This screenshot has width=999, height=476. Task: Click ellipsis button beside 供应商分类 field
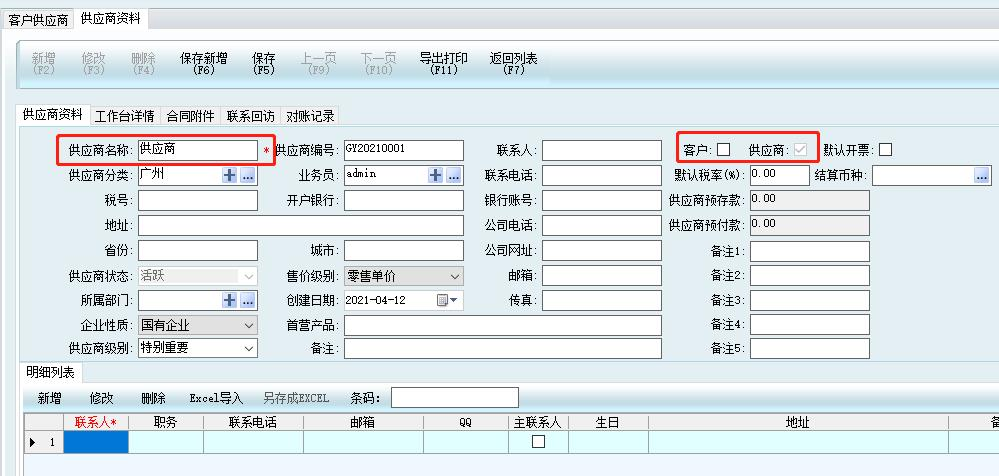[x=248, y=175]
